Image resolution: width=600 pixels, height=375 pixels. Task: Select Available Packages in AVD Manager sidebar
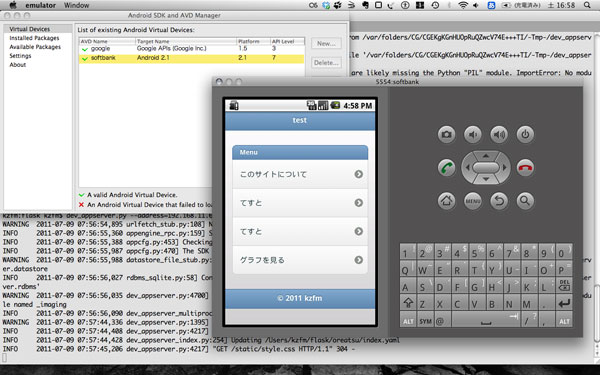pos(35,47)
